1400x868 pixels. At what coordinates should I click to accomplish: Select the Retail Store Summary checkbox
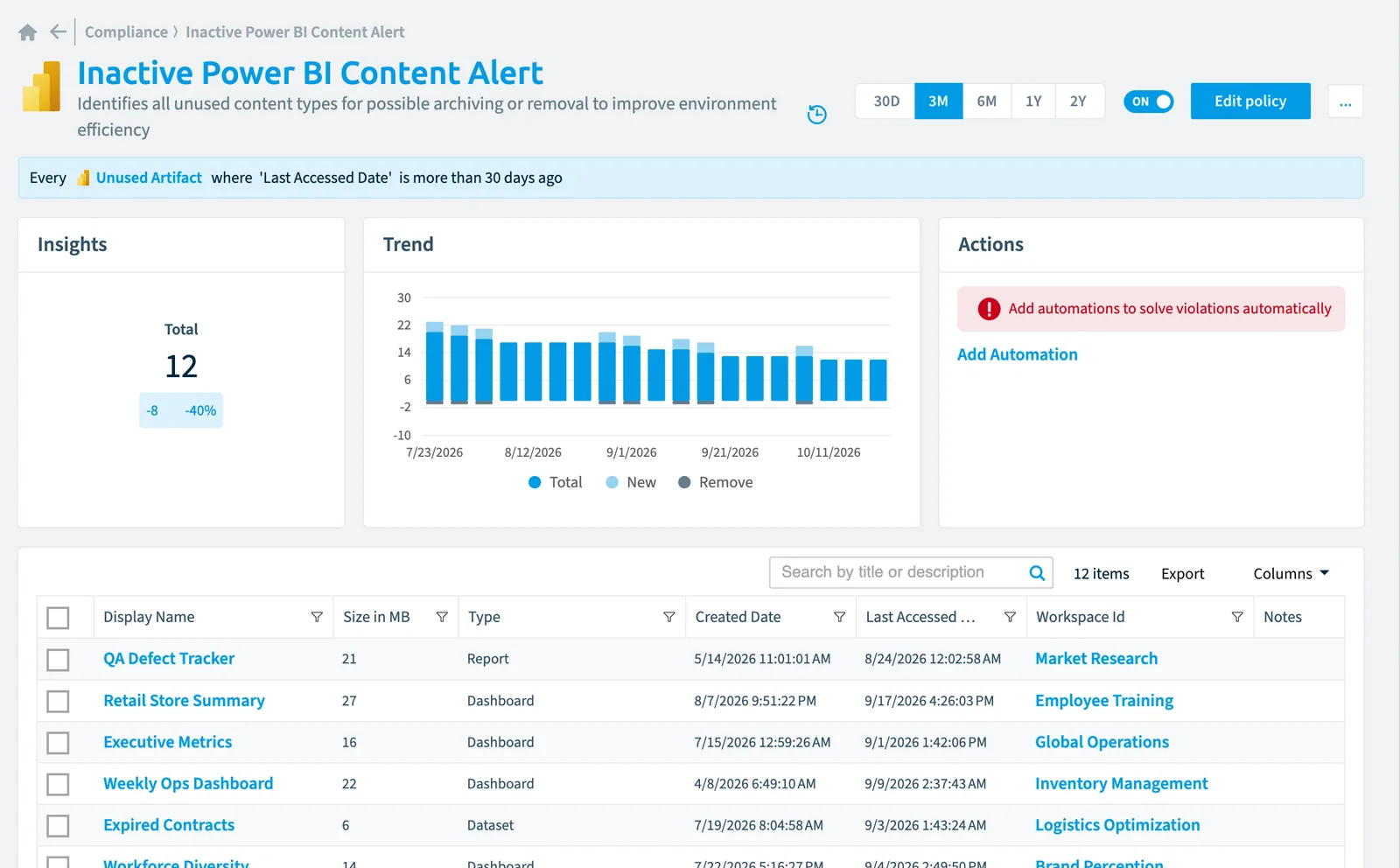click(x=58, y=702)
